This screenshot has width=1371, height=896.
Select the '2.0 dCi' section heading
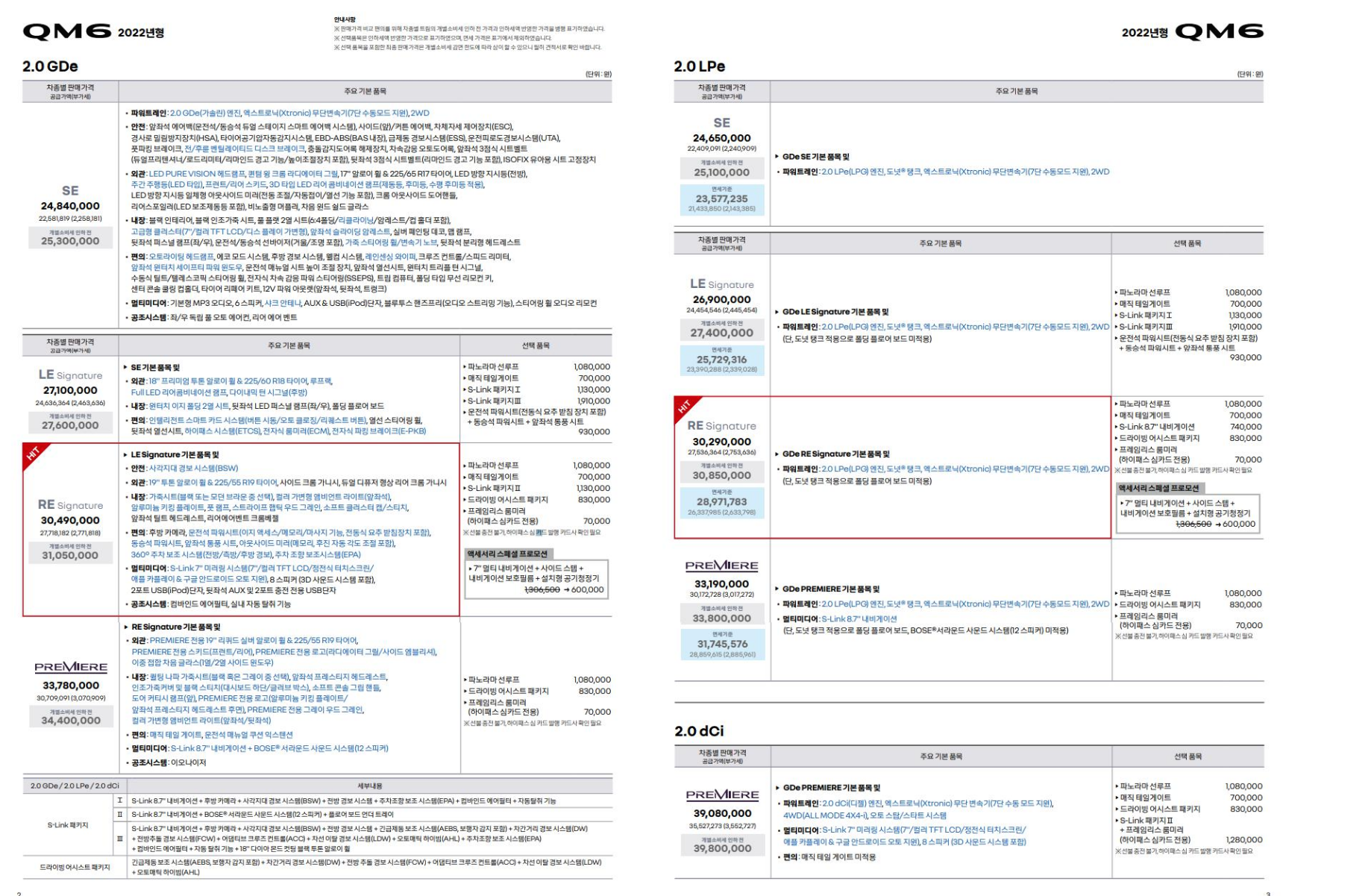699,731
